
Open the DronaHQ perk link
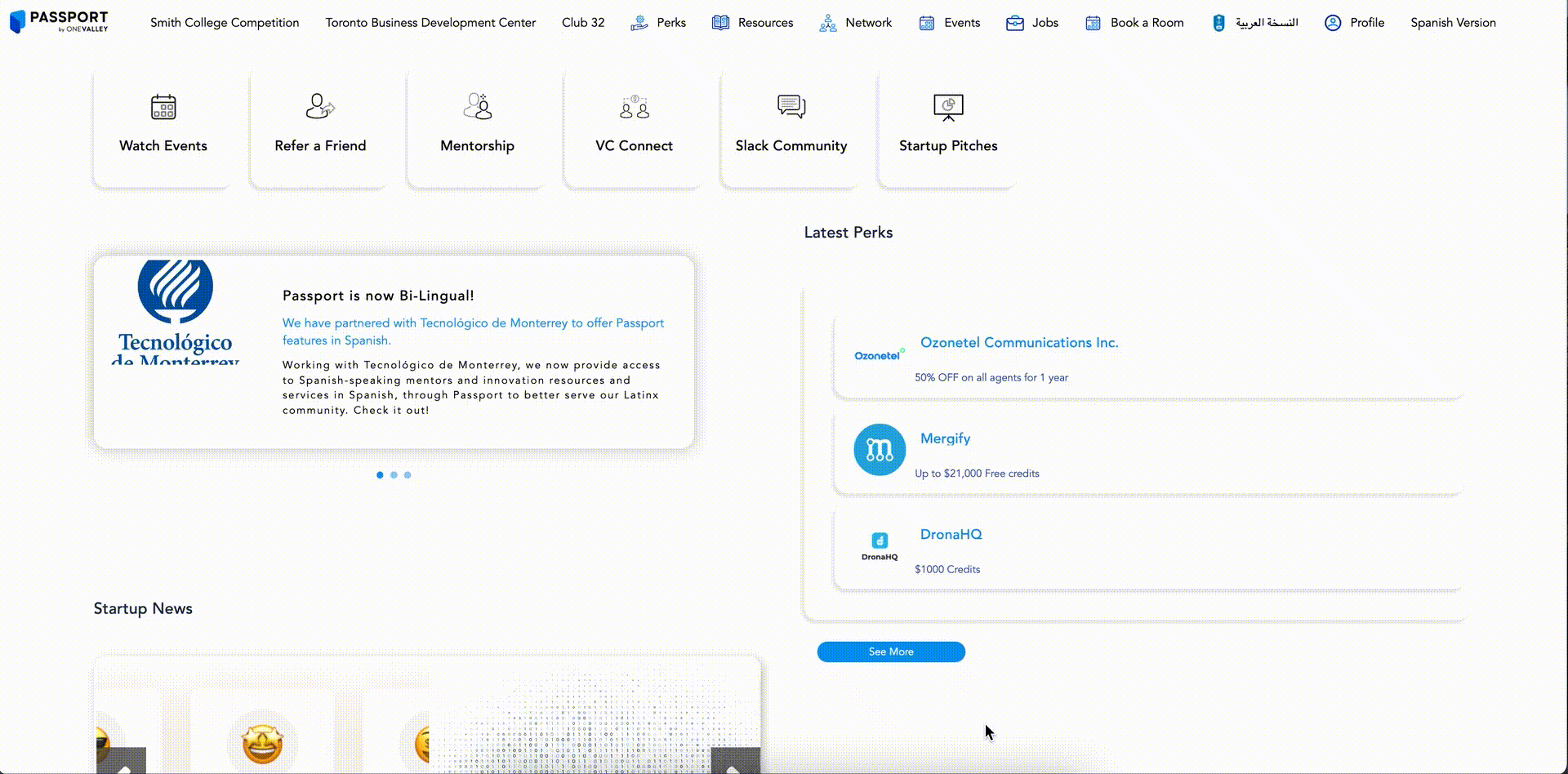[x=951, y=535]
